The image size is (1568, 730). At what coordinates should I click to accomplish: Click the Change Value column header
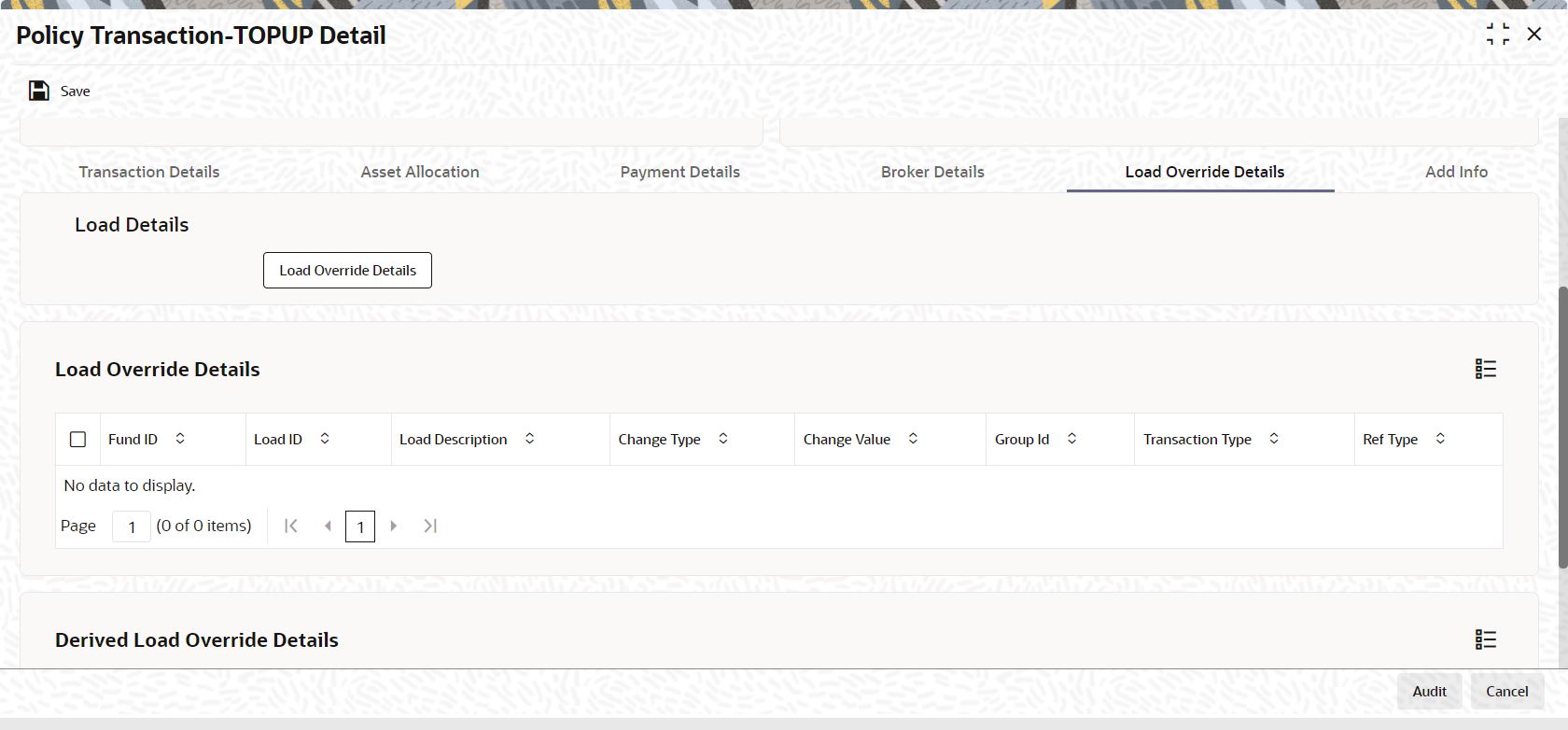coord(890,439)
